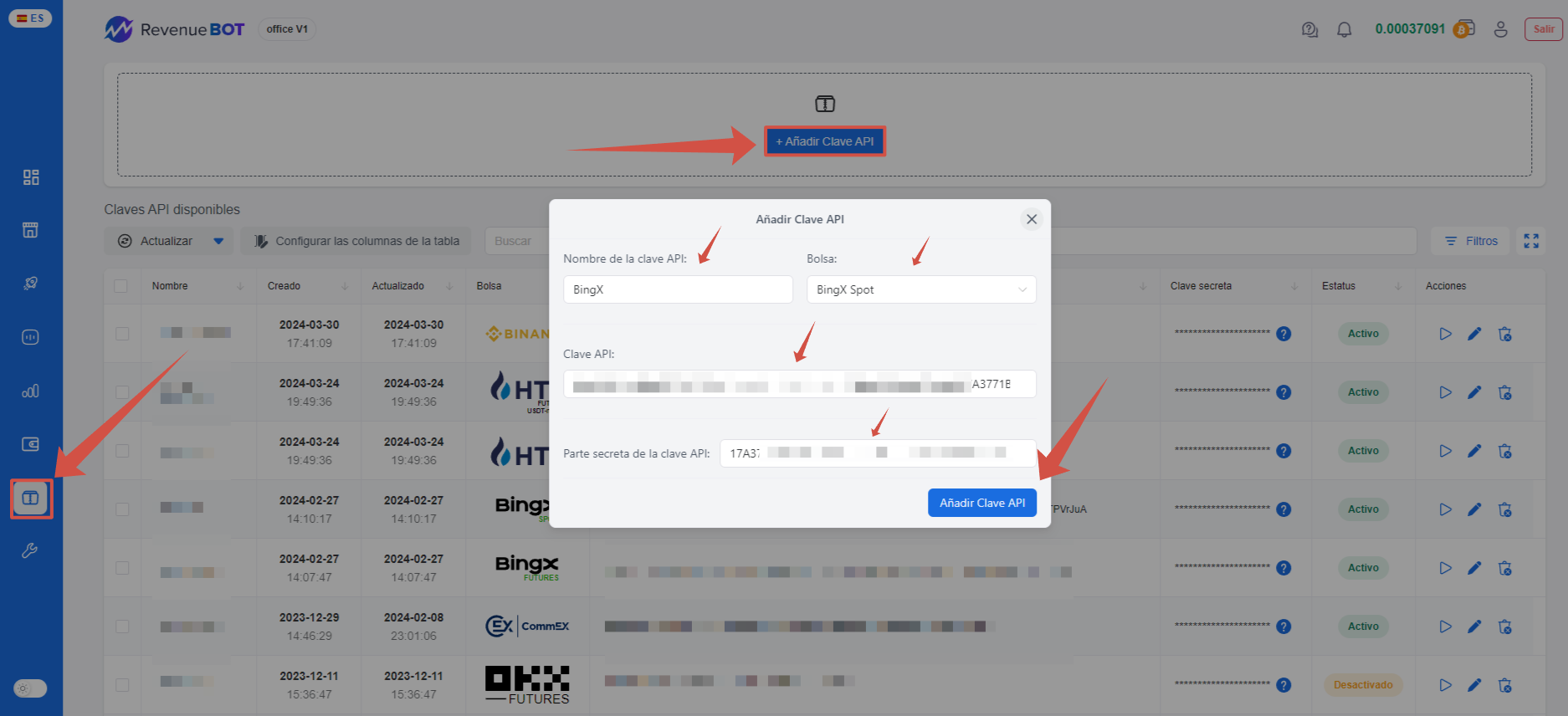Open the wallet icon in the sidebar
This screenshot has height=716, width=1568.
[x=31, y=444]
